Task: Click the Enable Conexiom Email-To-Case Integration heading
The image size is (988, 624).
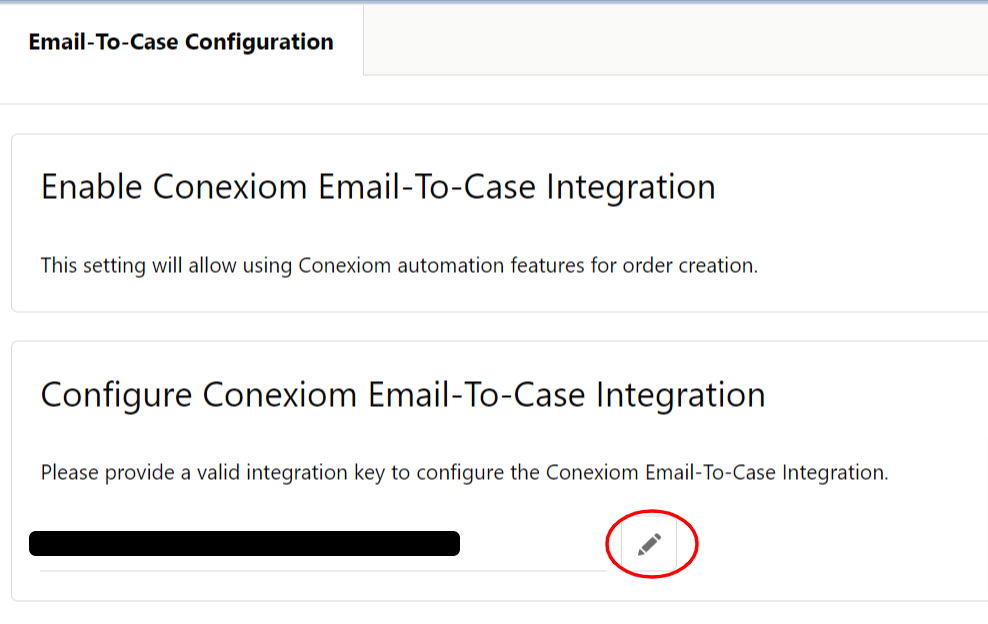Action: coord(378,187)
